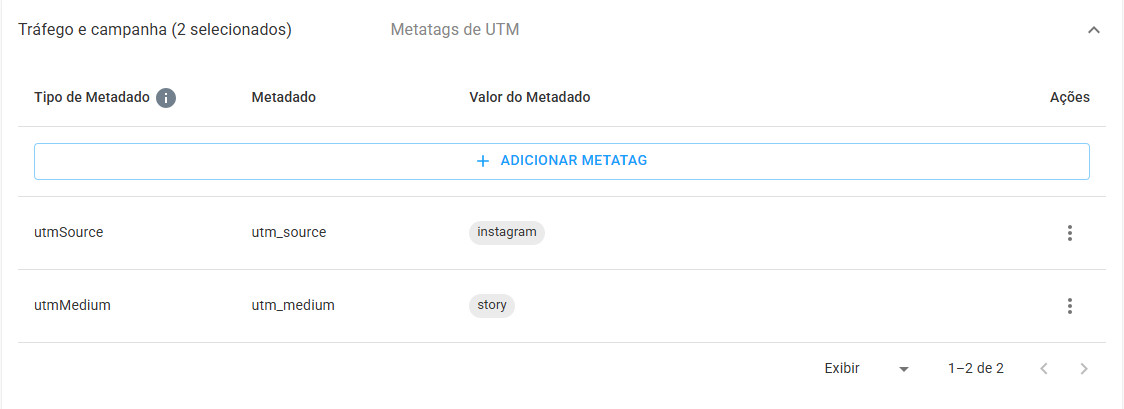
Task: Go to the previous page arrow
Action: (1044, 369)
